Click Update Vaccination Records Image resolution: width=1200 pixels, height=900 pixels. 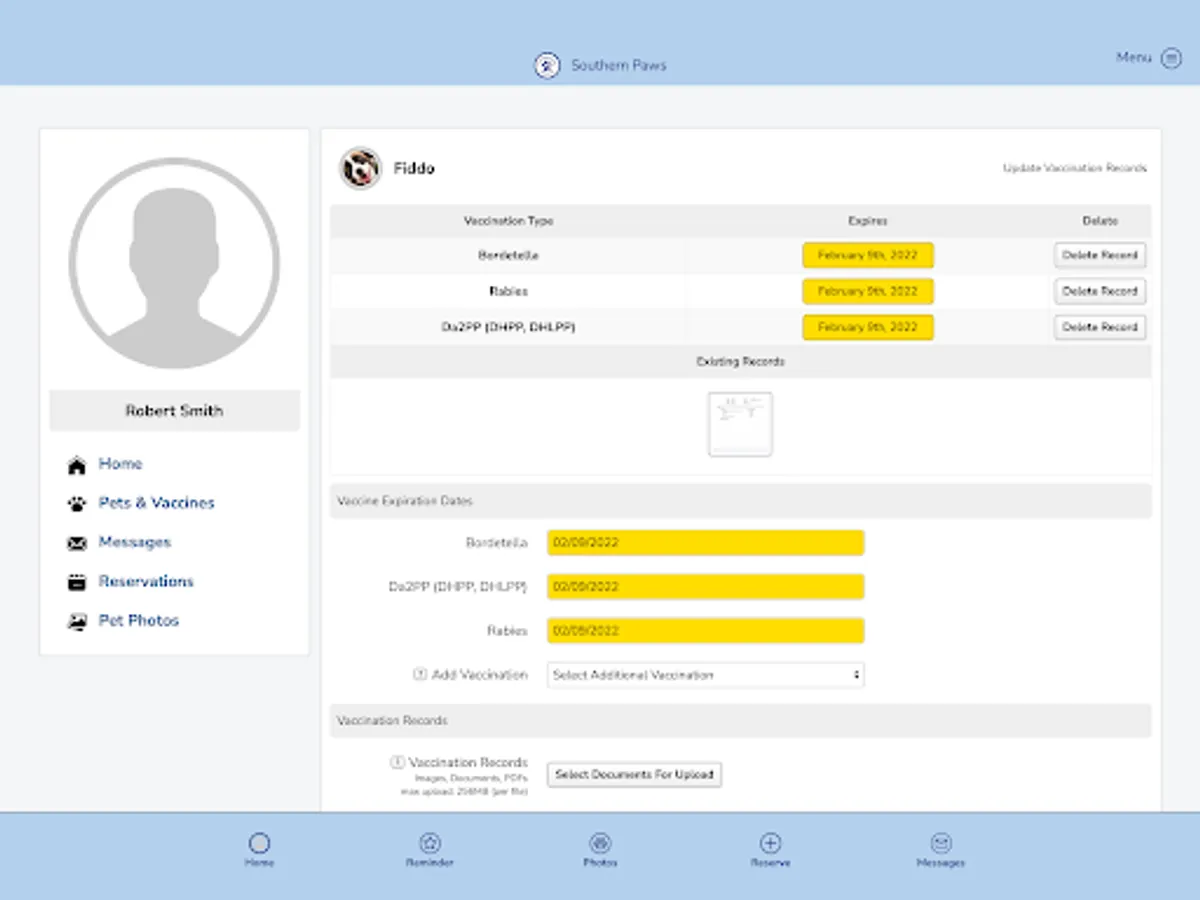1075,168
